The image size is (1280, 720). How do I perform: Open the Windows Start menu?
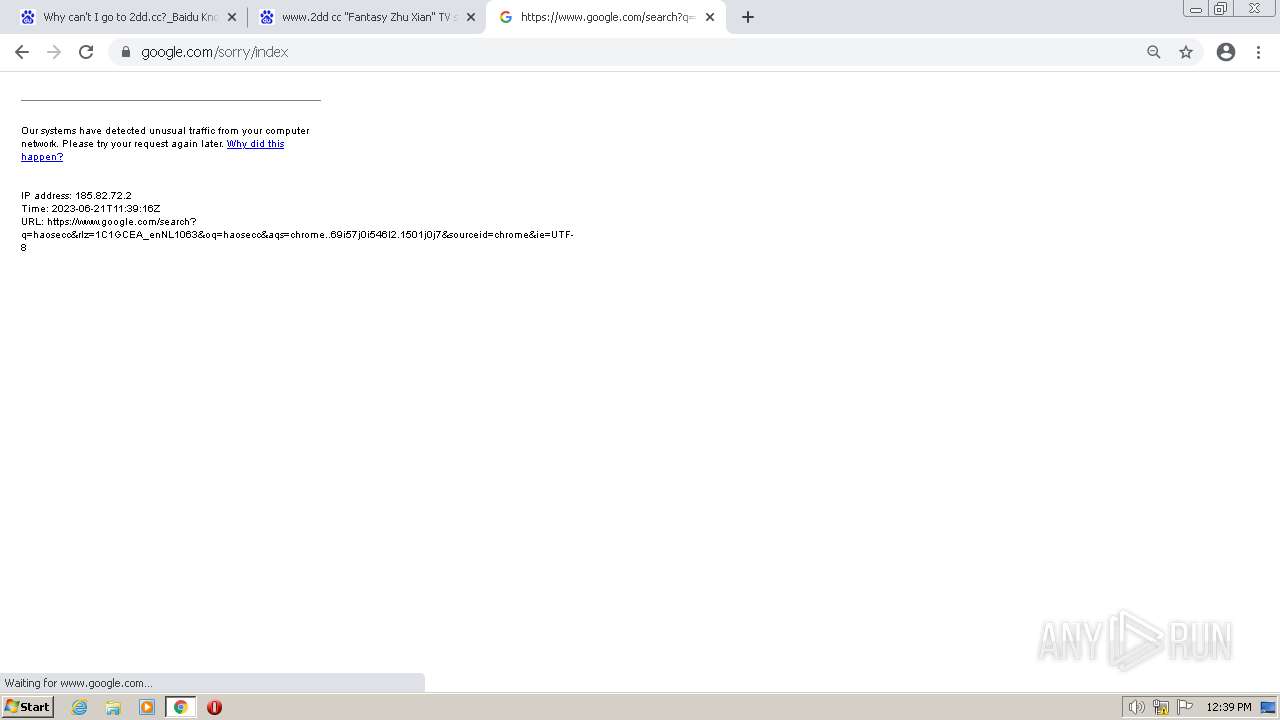click(28, 707)
